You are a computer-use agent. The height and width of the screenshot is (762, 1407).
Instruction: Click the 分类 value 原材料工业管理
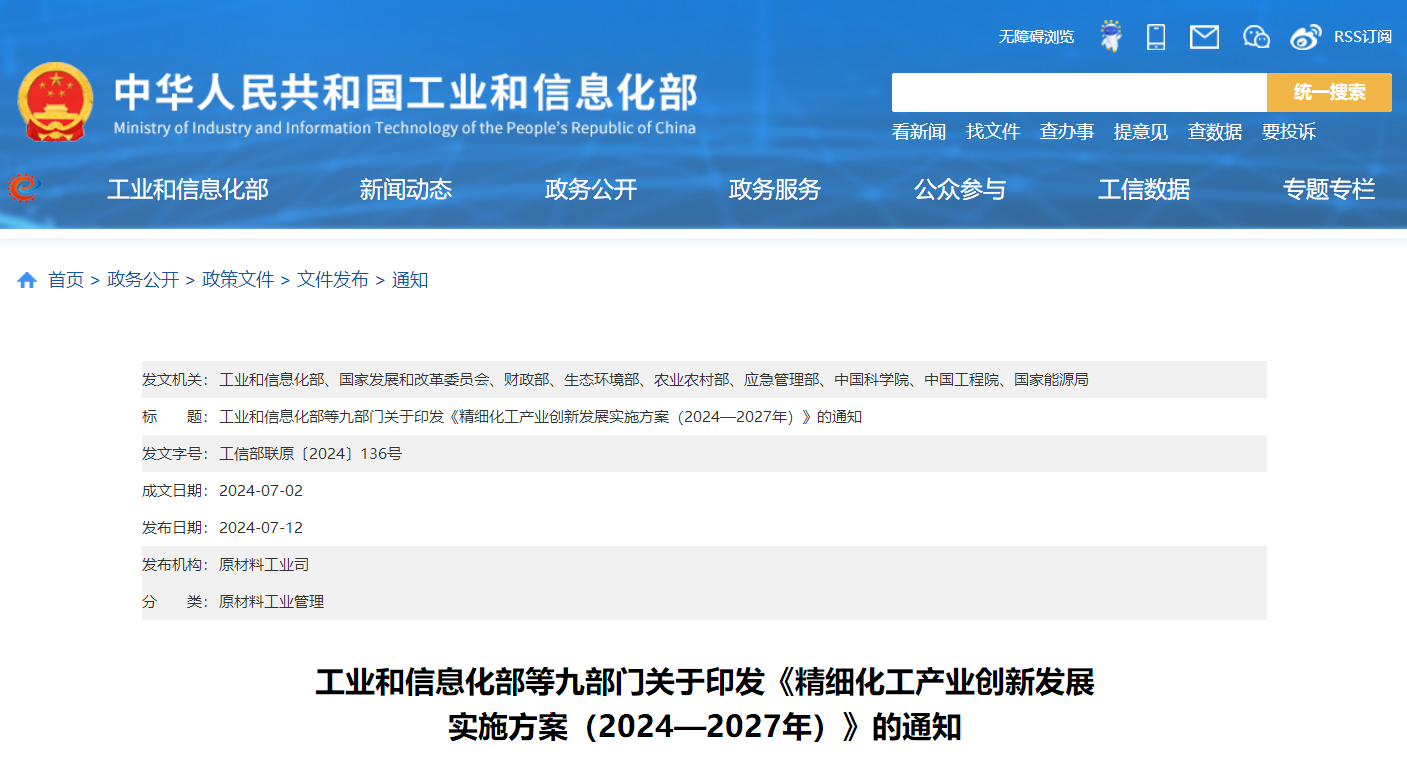click(x=272, y=602)
